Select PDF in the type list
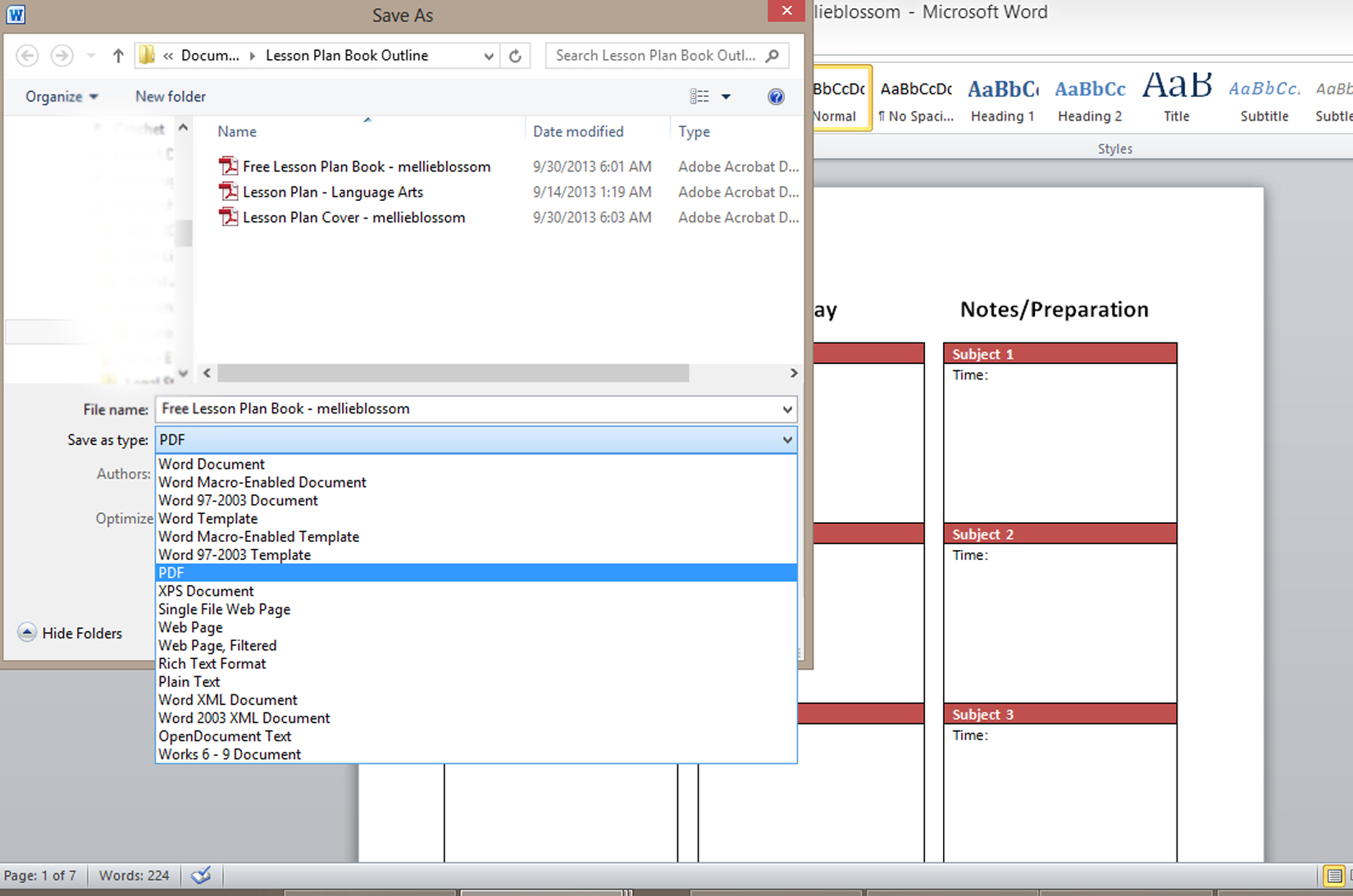This screenshot has width=1353, height=896. tap(476, 573)
